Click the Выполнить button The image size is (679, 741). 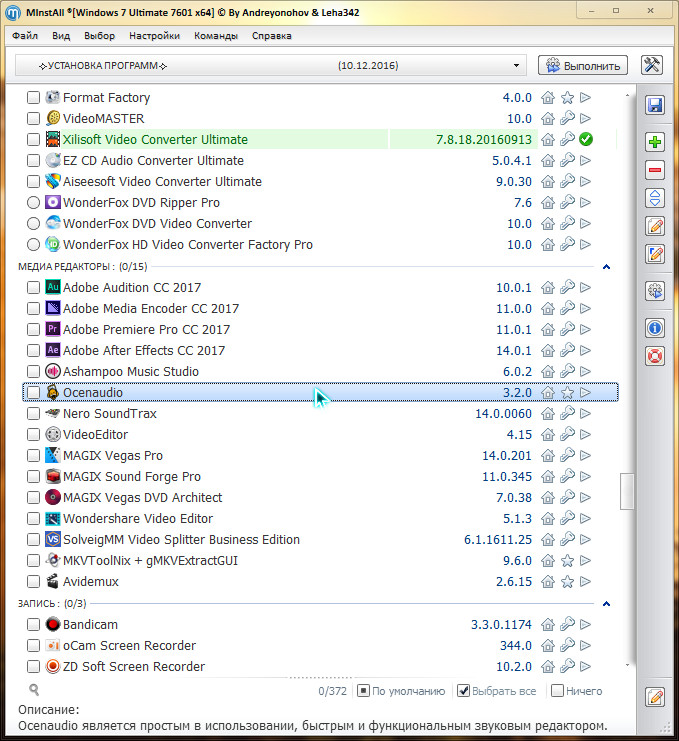[583, 65]
